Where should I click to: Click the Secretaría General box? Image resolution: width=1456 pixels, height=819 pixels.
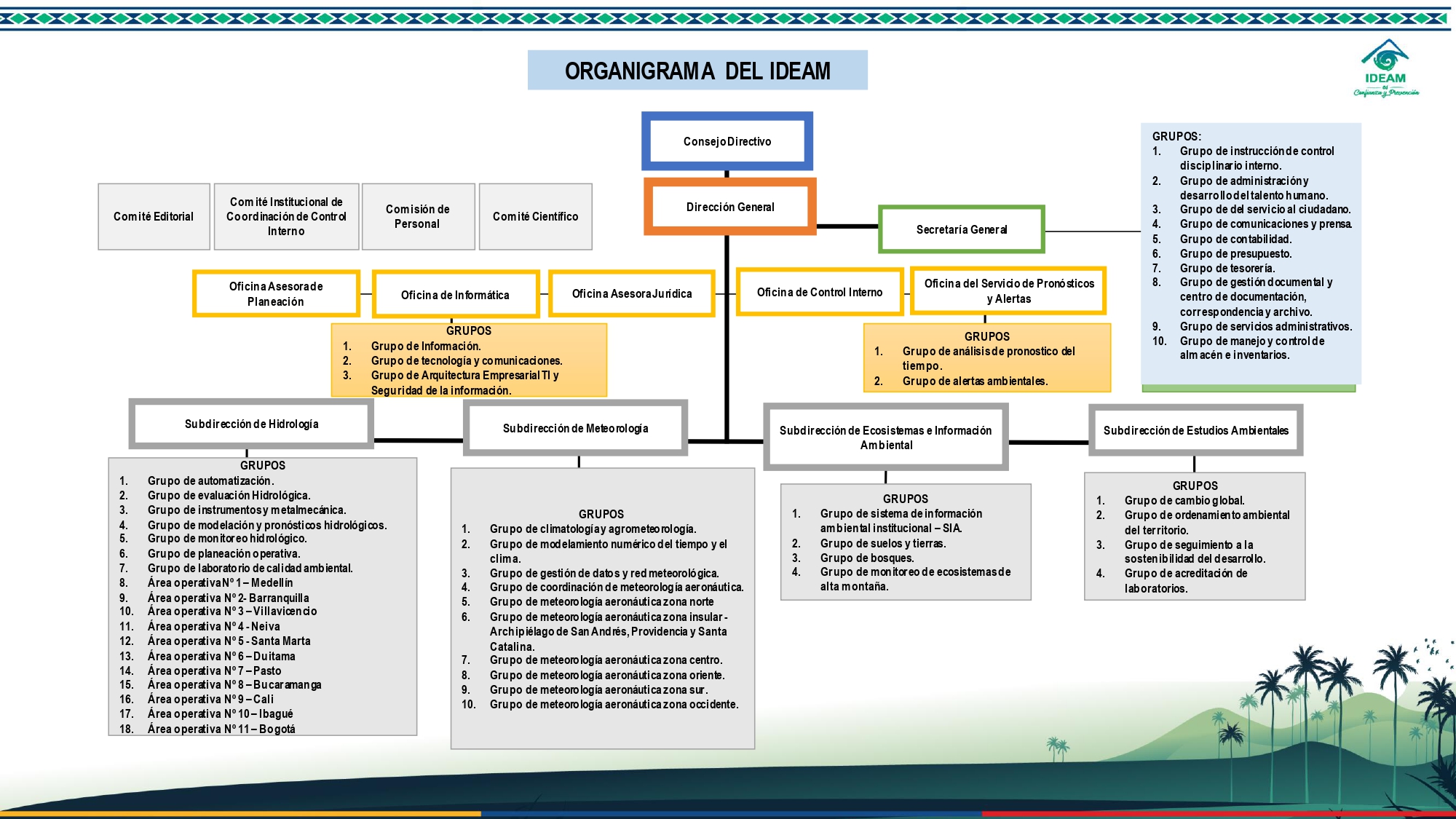(962, 229)
